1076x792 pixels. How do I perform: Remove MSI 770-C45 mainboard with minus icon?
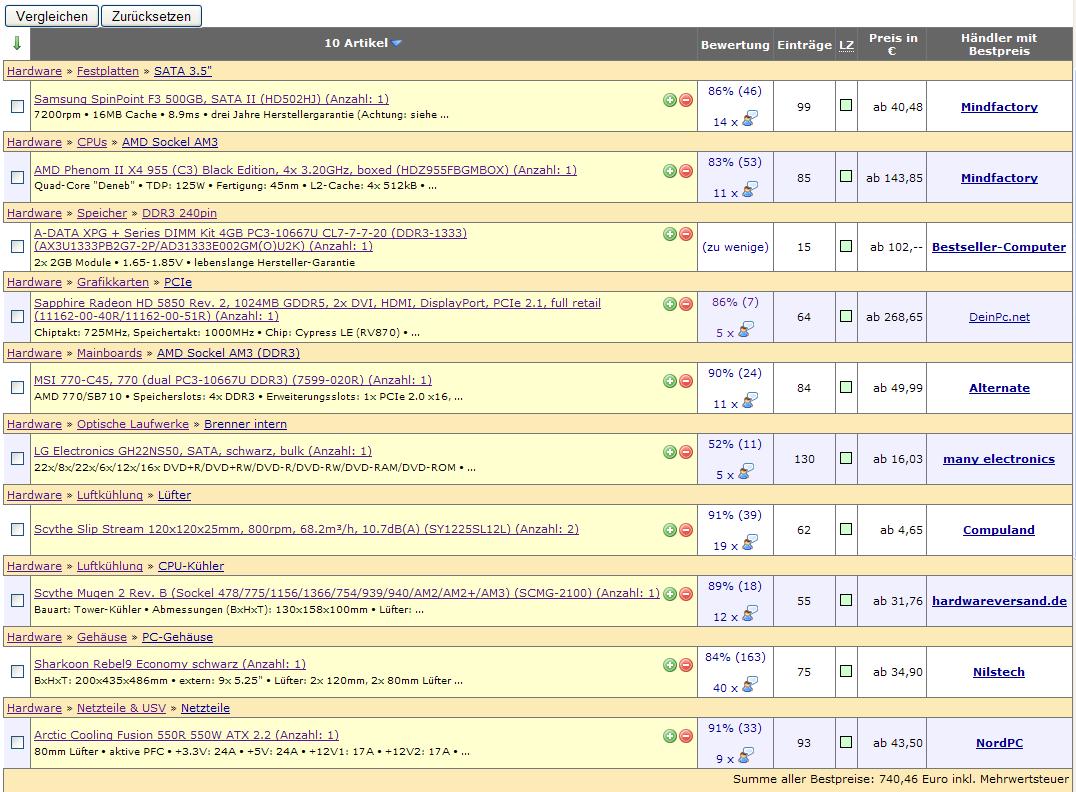coord(686,381)
